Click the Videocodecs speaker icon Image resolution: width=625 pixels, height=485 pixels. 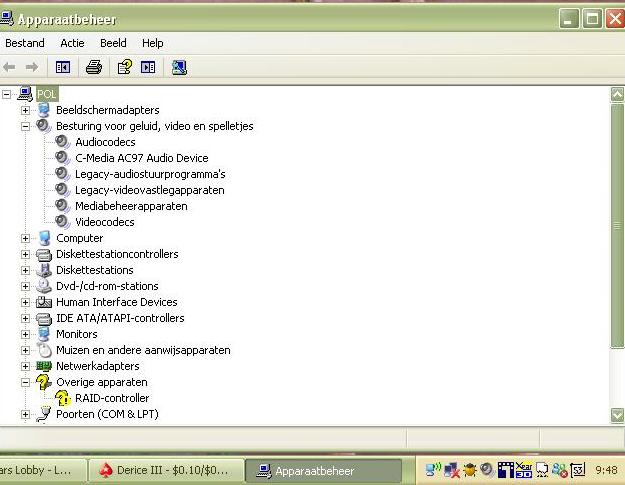(63, 222)
